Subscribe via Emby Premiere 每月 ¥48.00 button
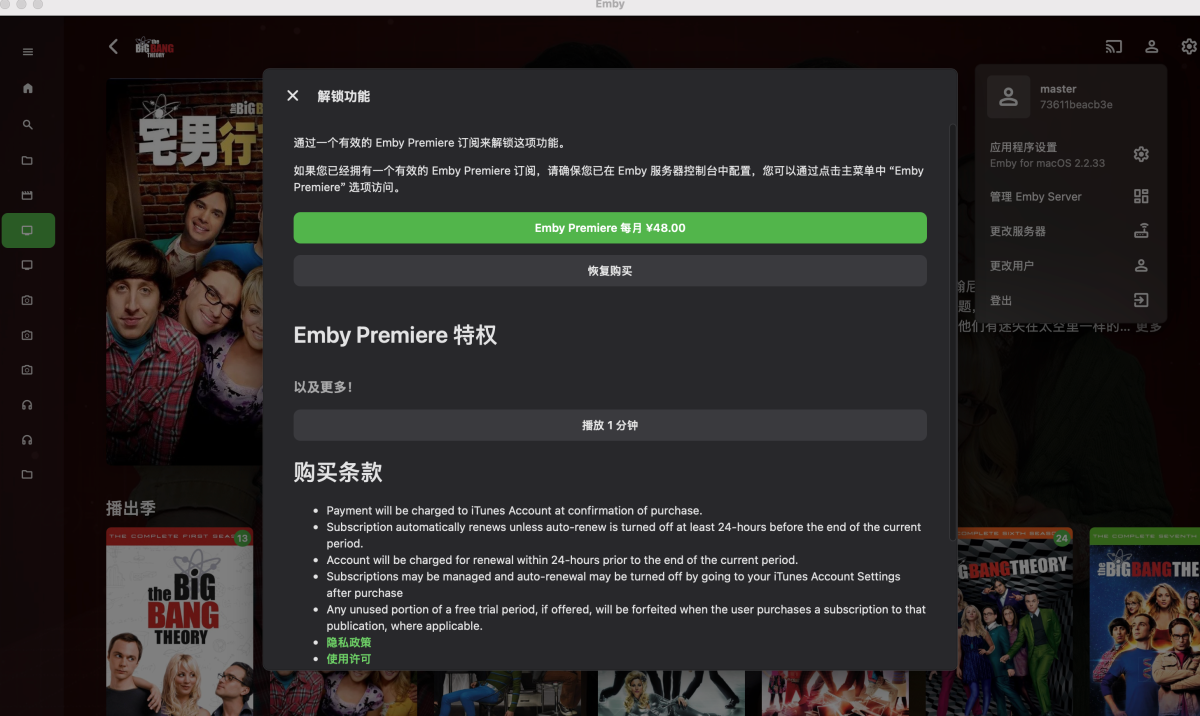The width and height of the screenshot is (1200, 716). coord(610,228)
